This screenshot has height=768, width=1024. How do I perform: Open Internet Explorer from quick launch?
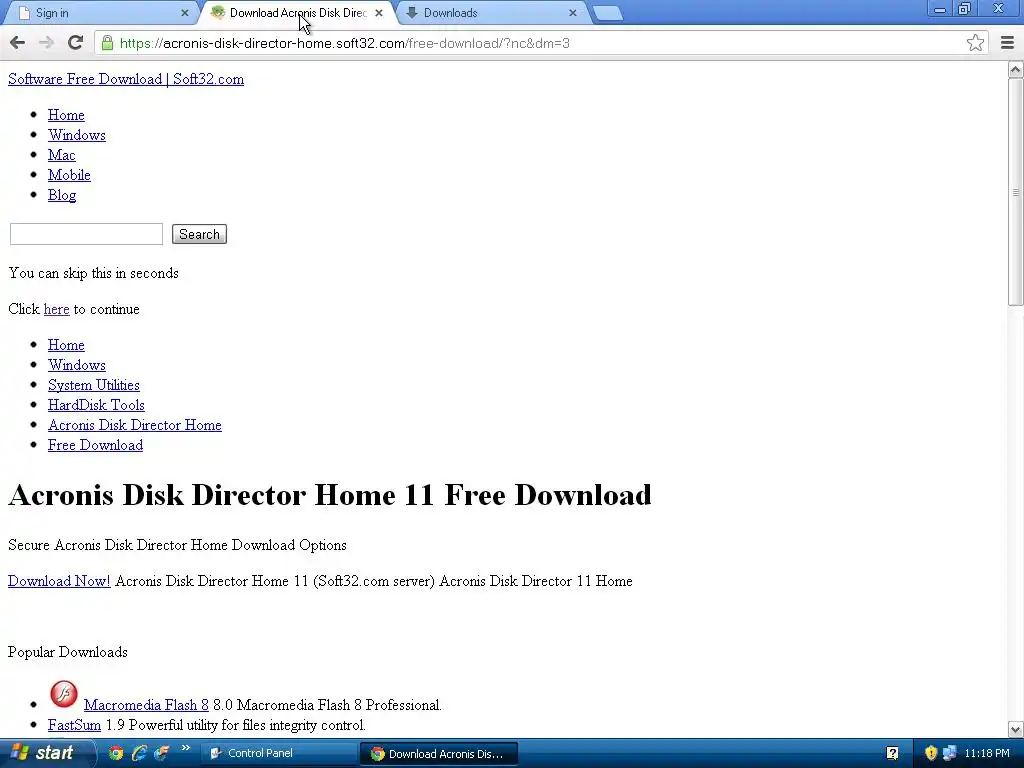[x=138, y=753]
